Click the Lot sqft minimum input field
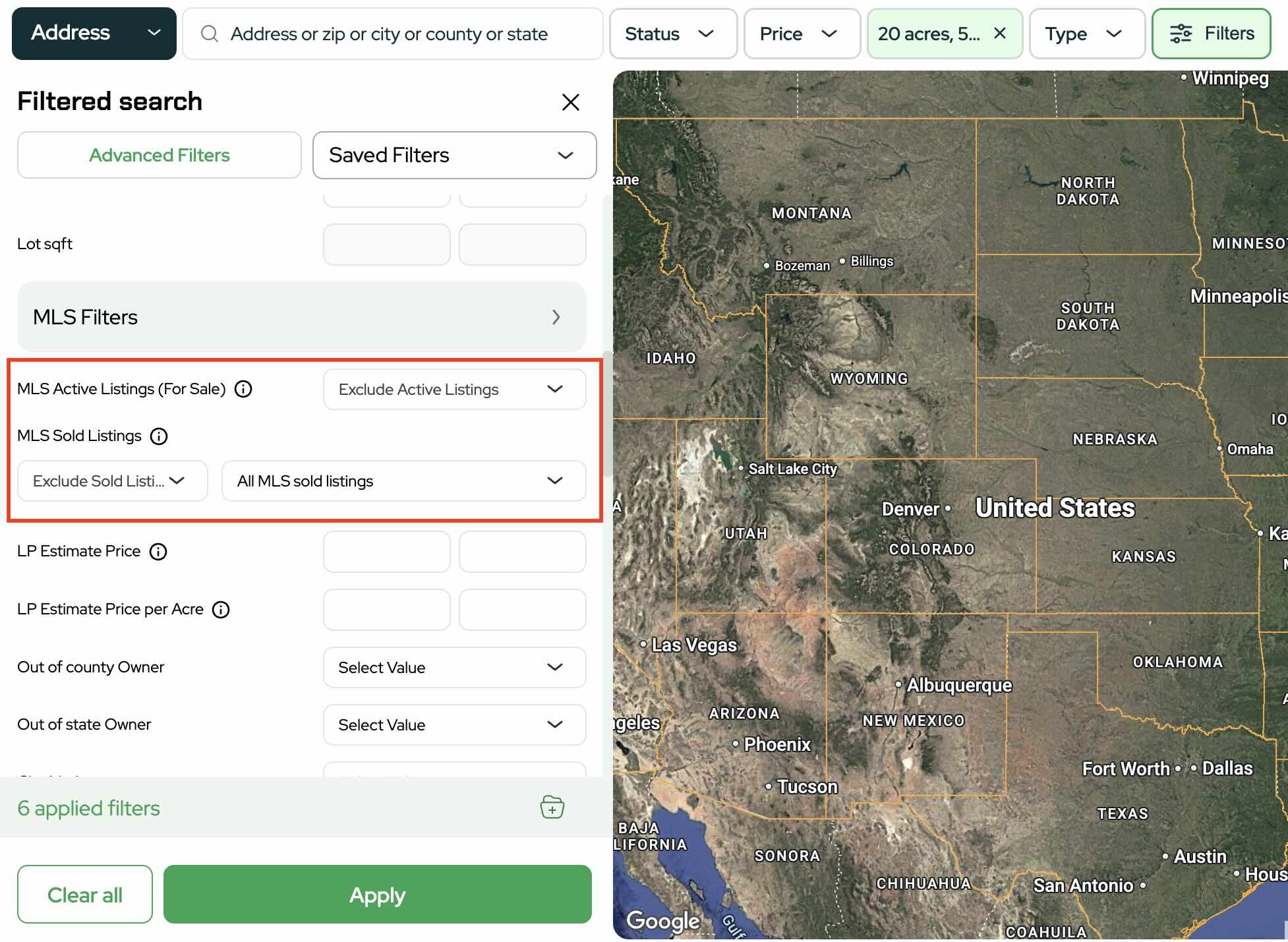 (386, 244)
